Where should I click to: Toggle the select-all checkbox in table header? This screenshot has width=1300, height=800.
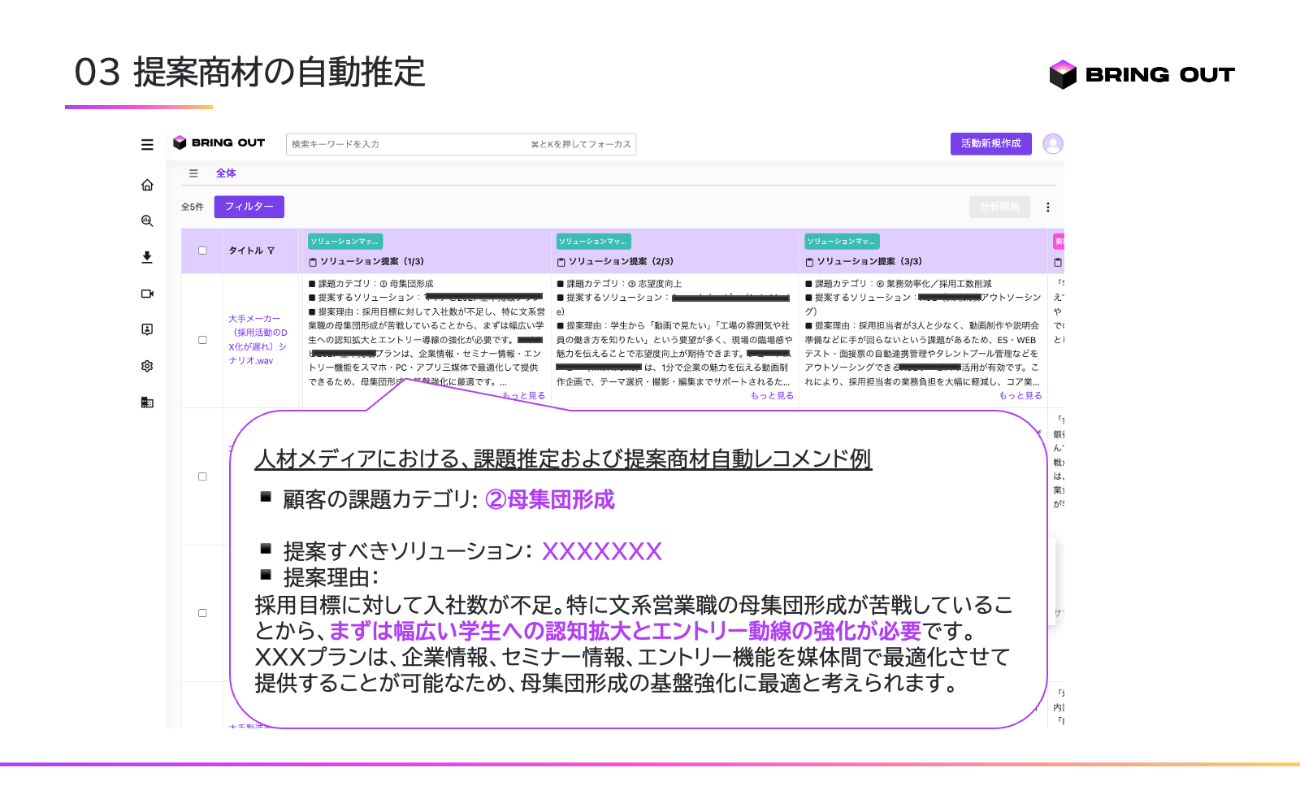202,251
